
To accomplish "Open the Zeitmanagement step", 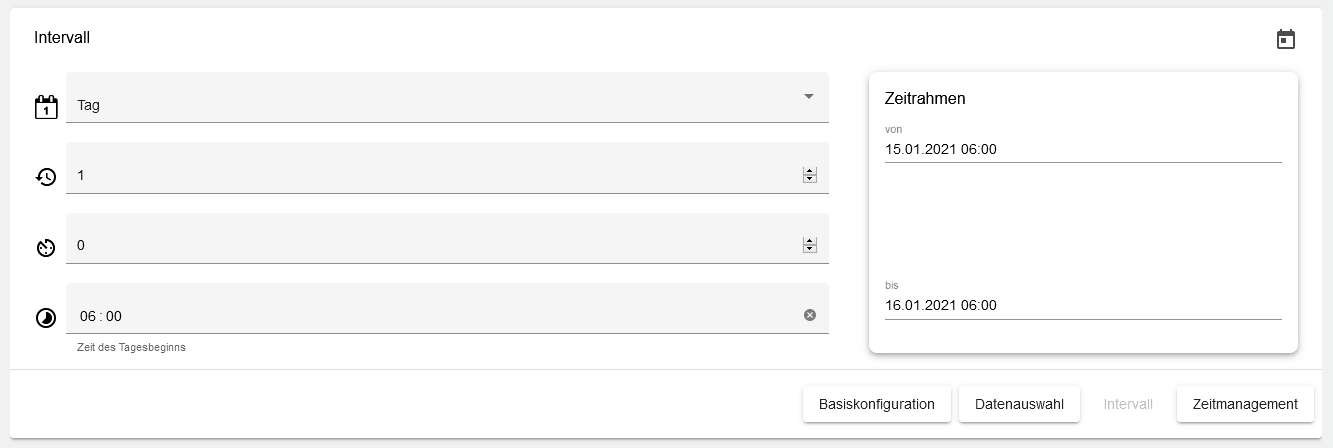I will [1245, 404].
